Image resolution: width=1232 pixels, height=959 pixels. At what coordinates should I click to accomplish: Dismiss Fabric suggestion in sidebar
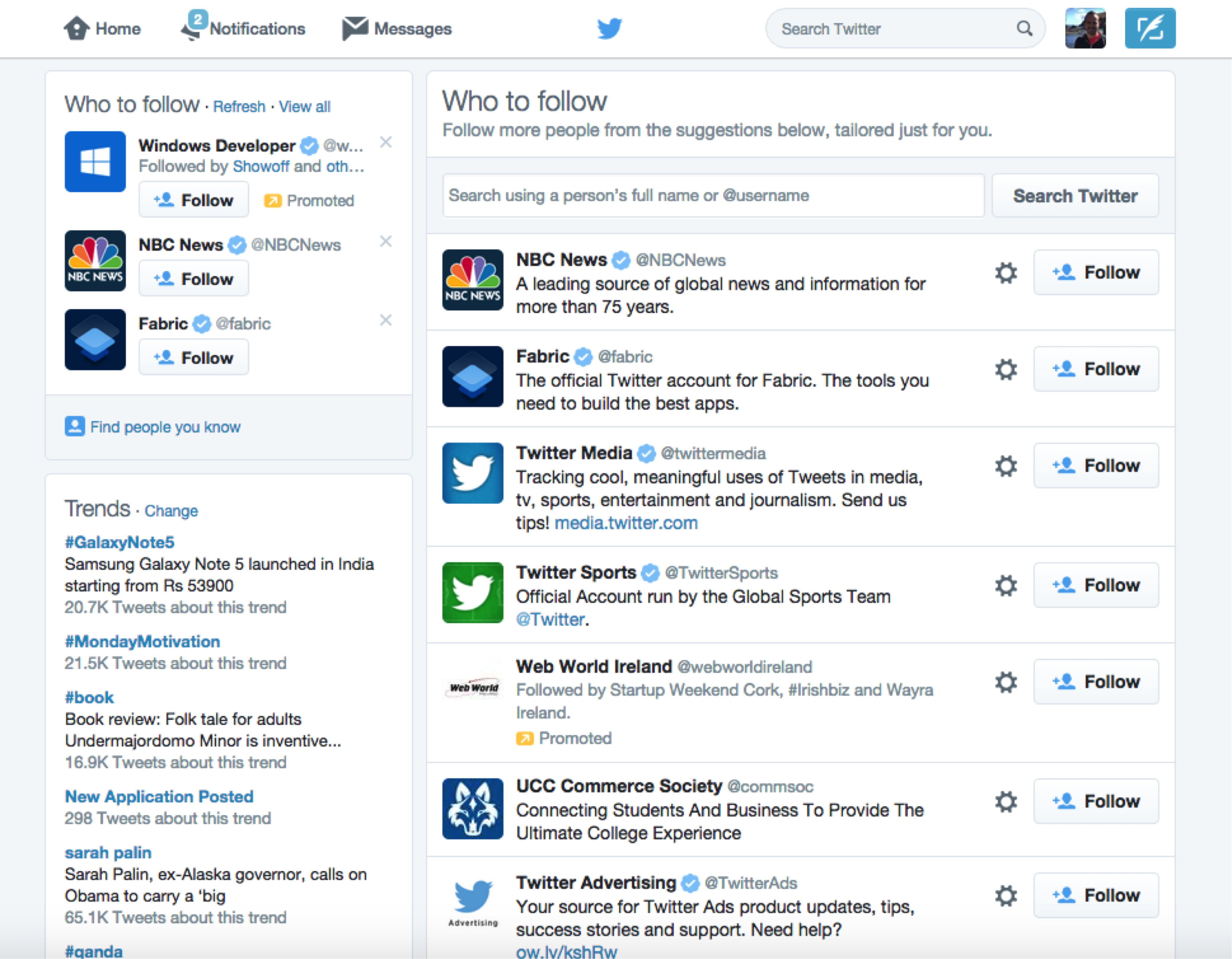pyautogui.click(x=386, y=321)
